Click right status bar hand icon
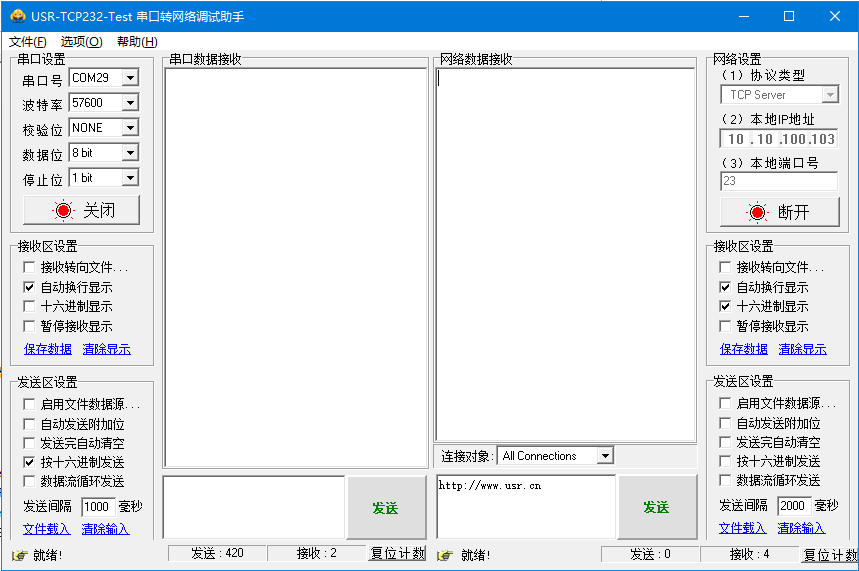 pos(445,555)
